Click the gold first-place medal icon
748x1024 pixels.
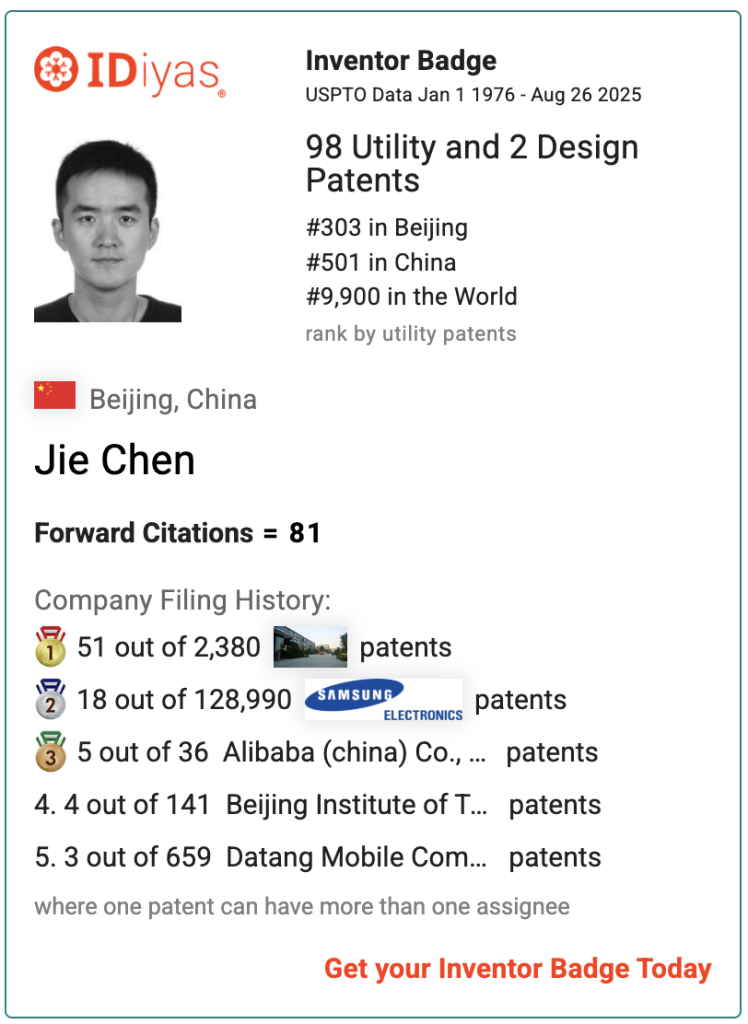click(50, 647)
